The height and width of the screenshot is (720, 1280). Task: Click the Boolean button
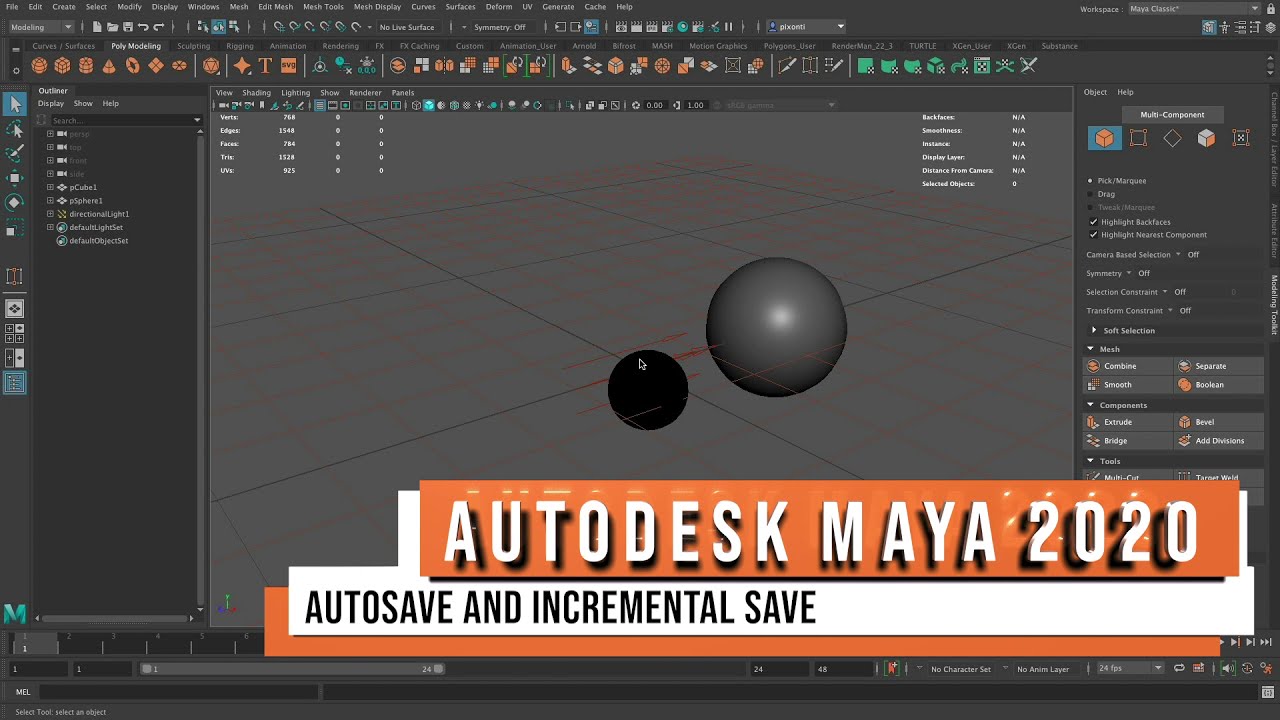coord(1220,385)
